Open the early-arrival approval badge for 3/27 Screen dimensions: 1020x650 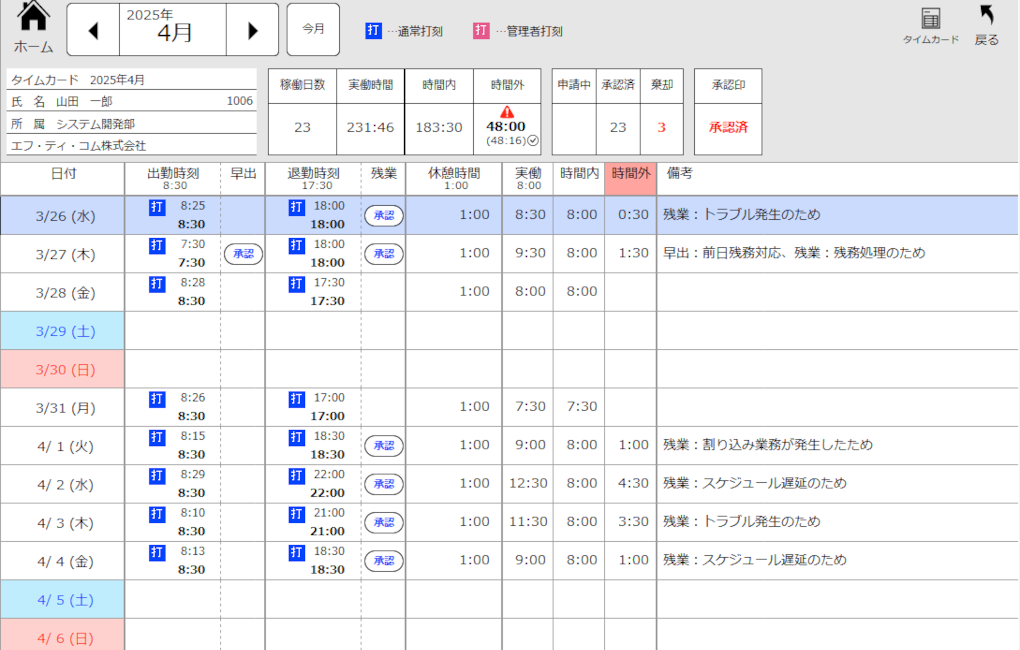243,254
